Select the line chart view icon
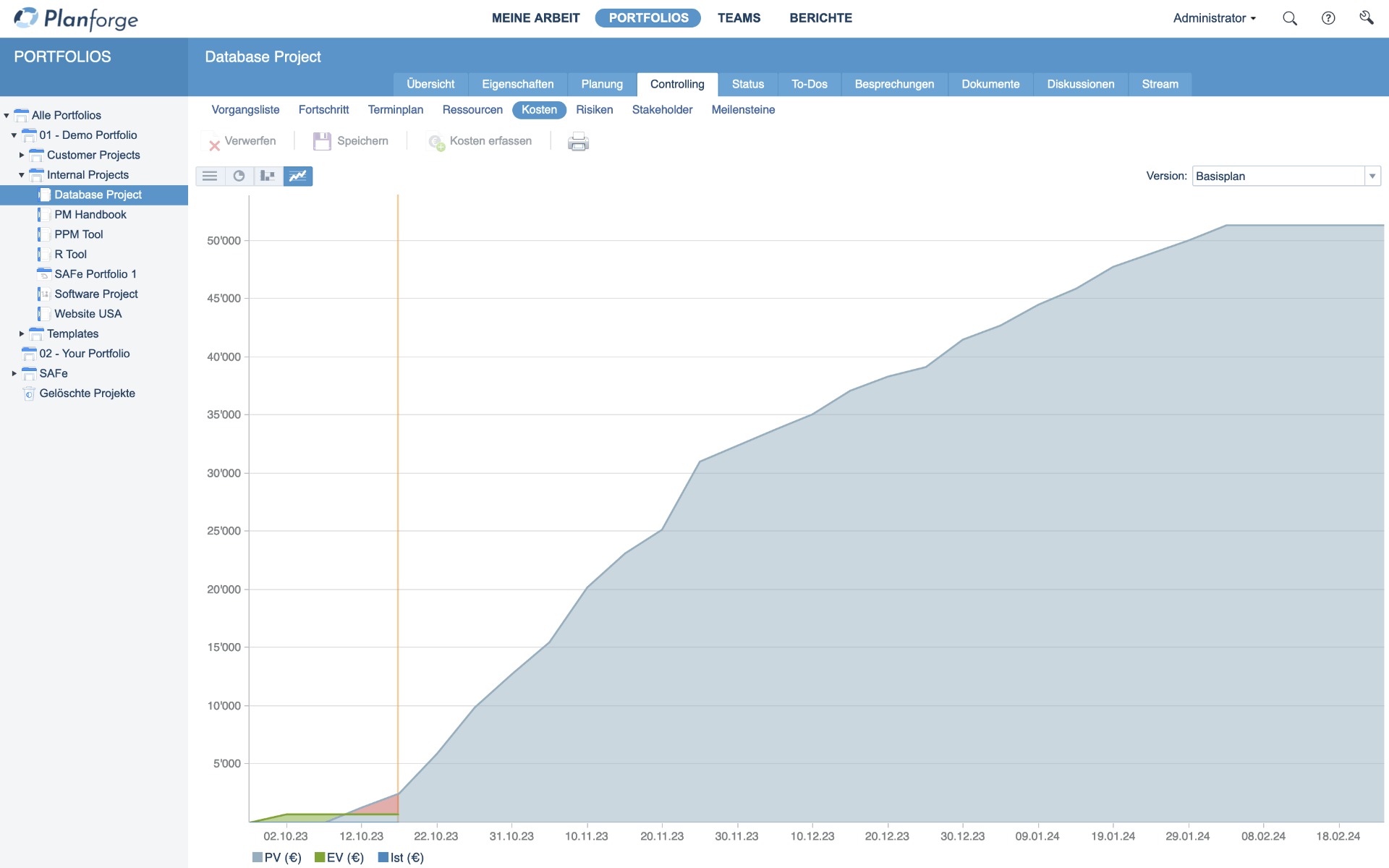 [297, 176]
